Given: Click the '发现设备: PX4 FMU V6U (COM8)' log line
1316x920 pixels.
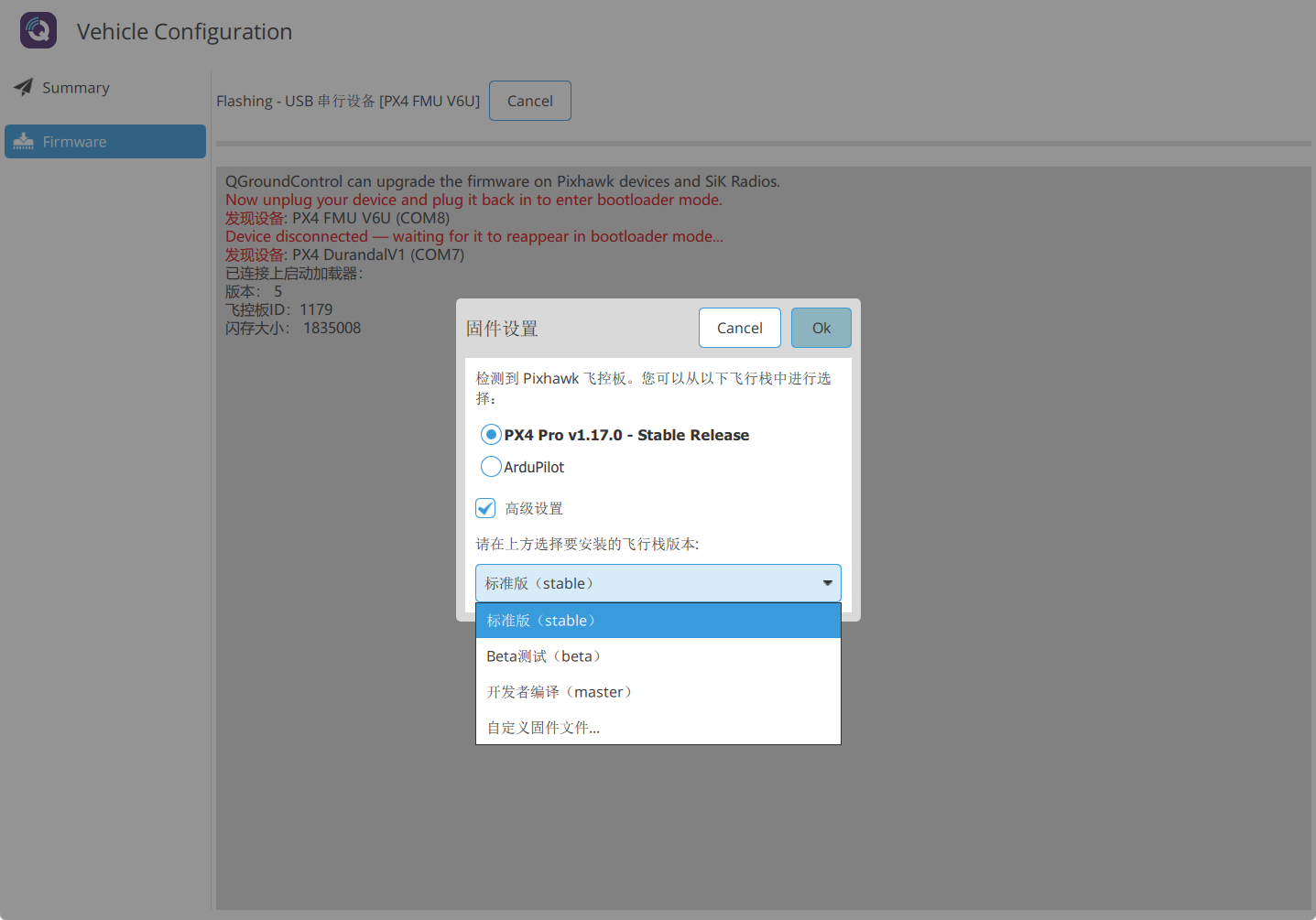Looking at the screenshot, I should [x=338, y=218].
